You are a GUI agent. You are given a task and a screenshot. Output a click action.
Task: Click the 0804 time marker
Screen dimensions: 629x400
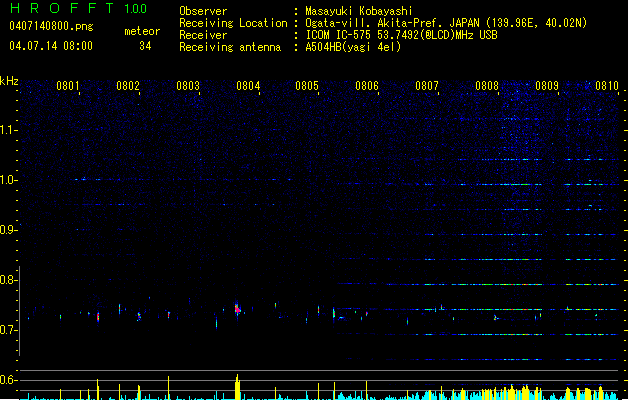point(248,86)
